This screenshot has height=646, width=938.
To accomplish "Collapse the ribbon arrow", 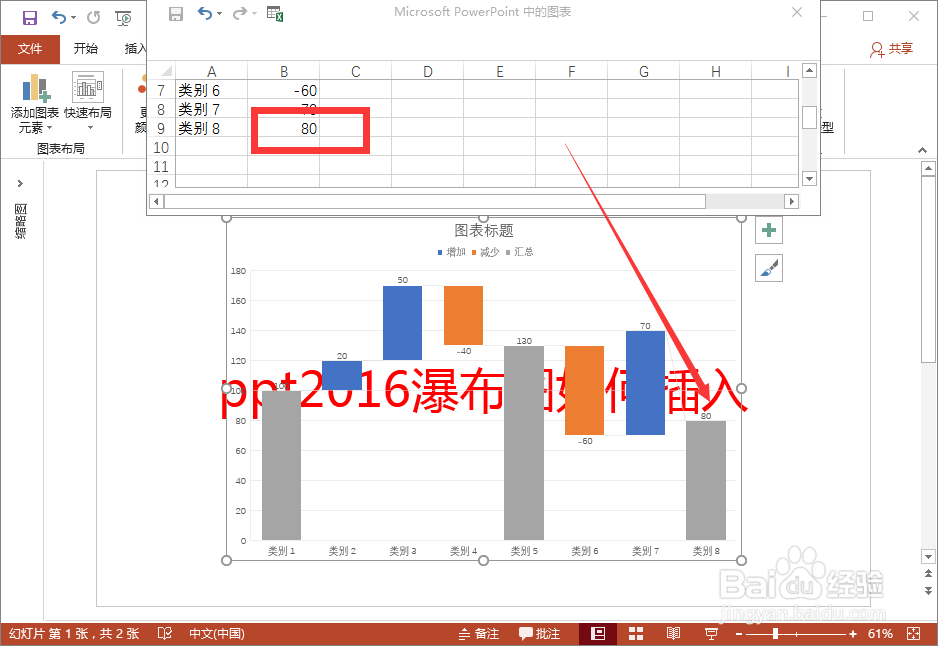I will pos(922,150).
